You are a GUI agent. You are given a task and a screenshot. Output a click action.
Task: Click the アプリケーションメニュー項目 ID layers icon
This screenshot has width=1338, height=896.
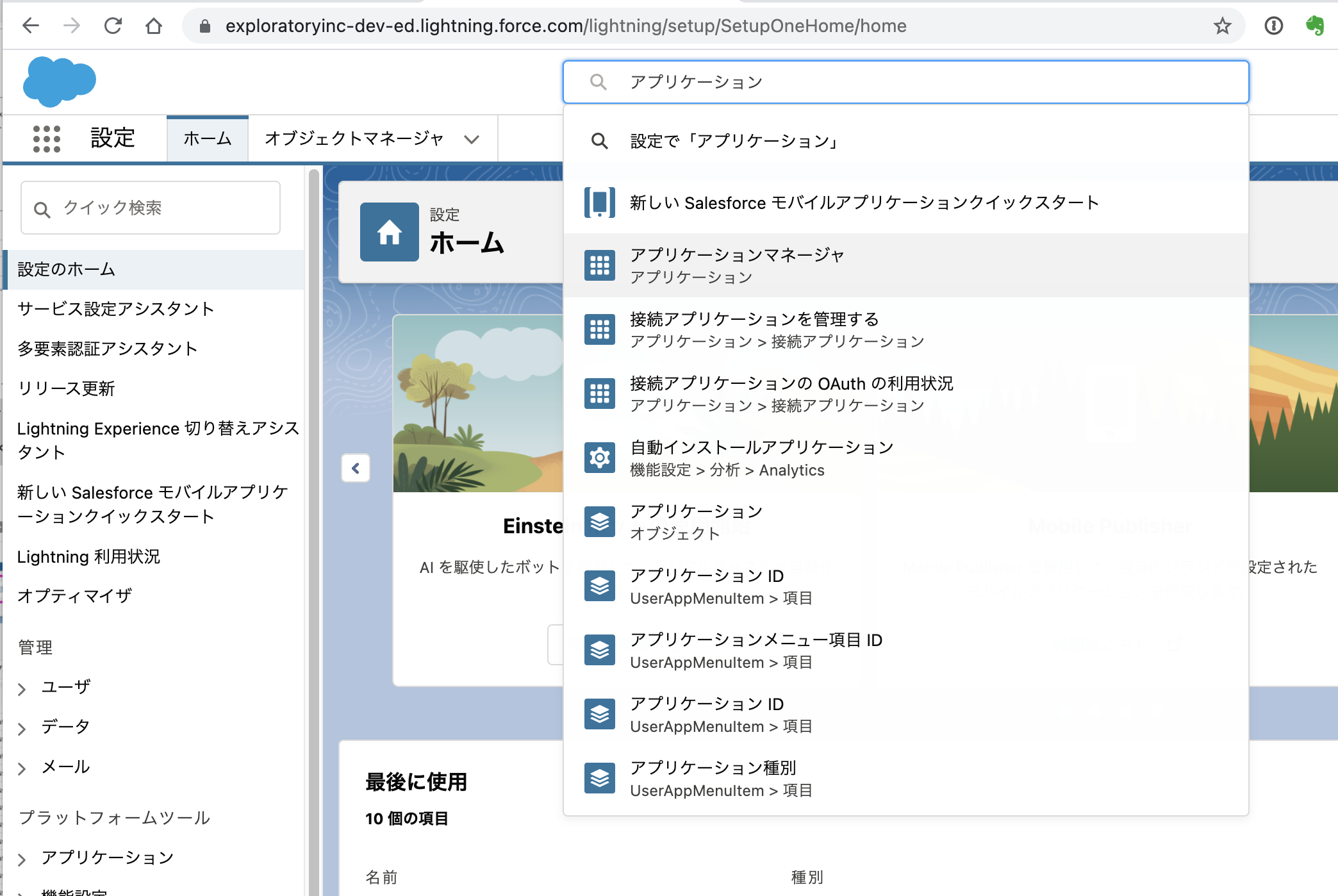[600, 650]
